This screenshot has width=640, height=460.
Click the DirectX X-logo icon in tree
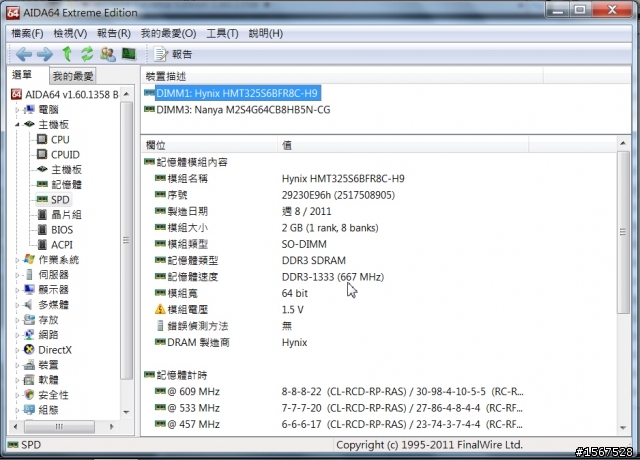[29, 349]
